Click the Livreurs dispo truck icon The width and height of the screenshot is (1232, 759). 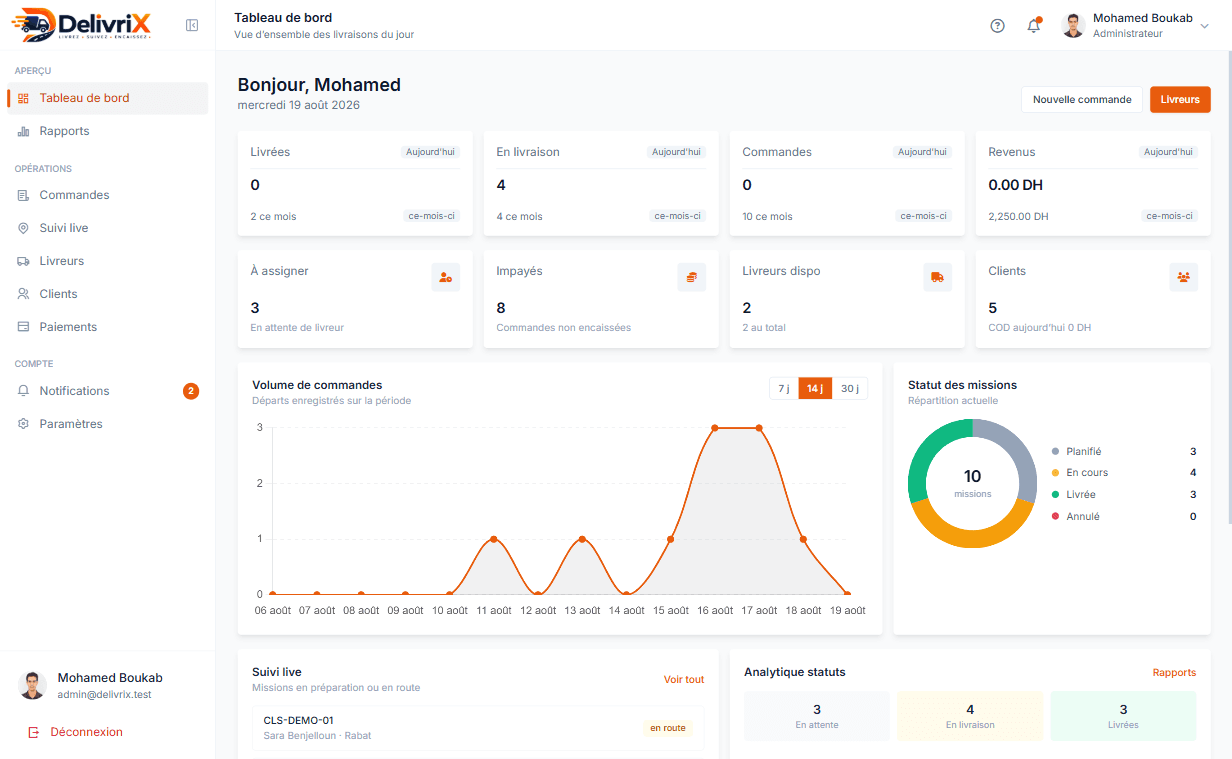tap(938, 277)
